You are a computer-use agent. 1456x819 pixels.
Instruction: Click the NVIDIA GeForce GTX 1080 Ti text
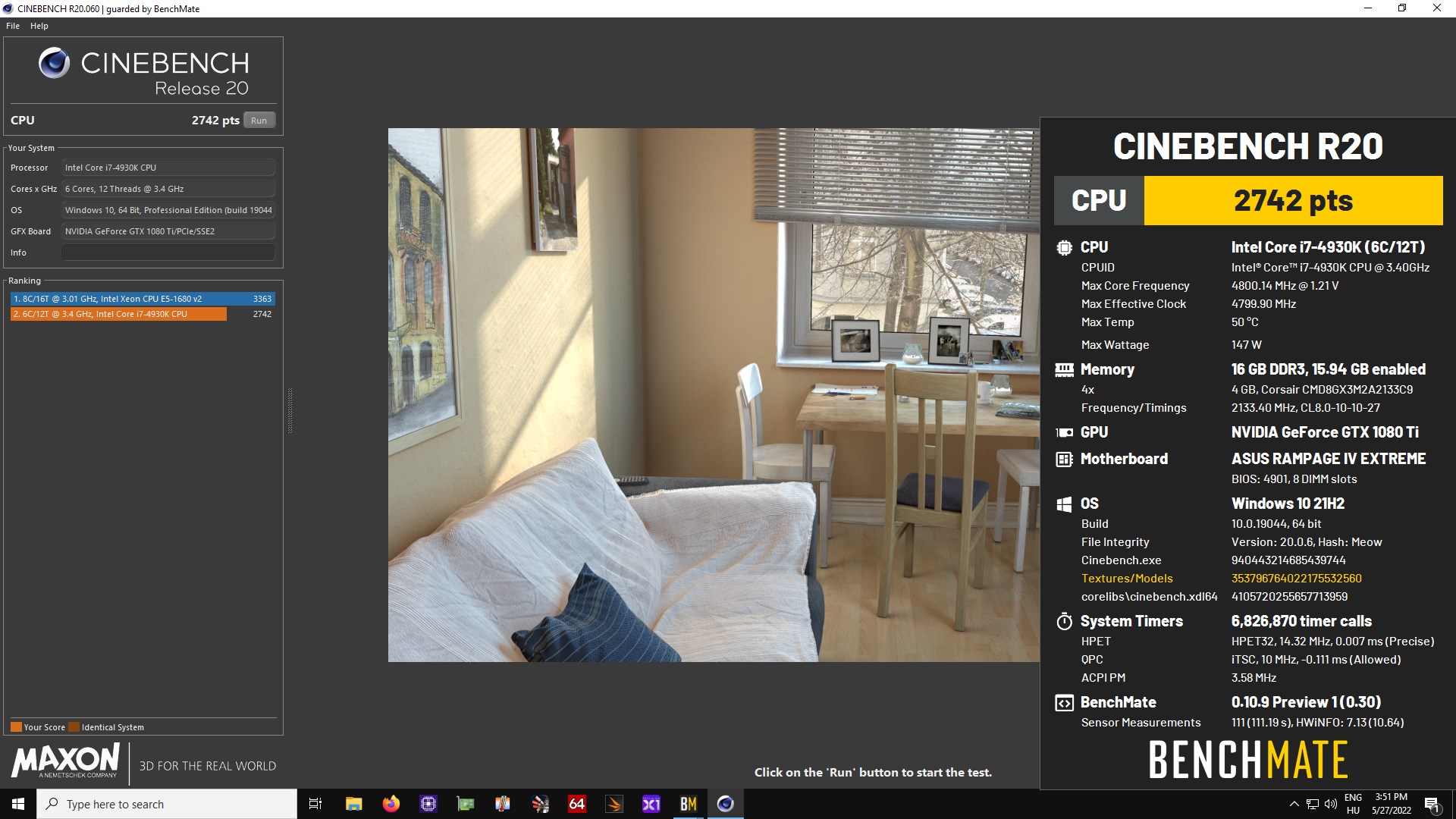point(1325,432)
